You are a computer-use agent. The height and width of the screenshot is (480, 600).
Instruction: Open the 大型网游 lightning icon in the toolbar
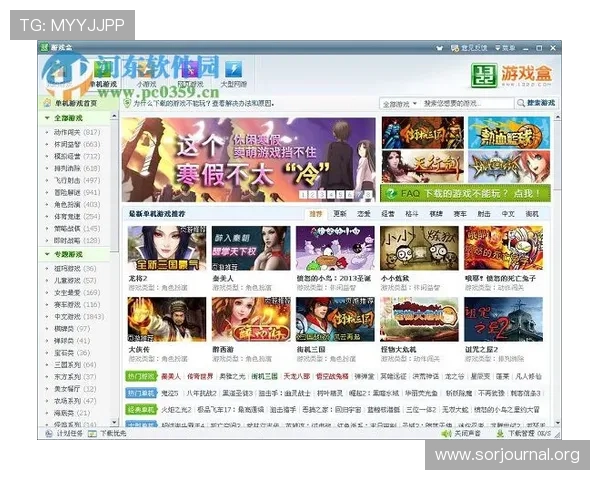pyautogui.click(x=233, y=70)
